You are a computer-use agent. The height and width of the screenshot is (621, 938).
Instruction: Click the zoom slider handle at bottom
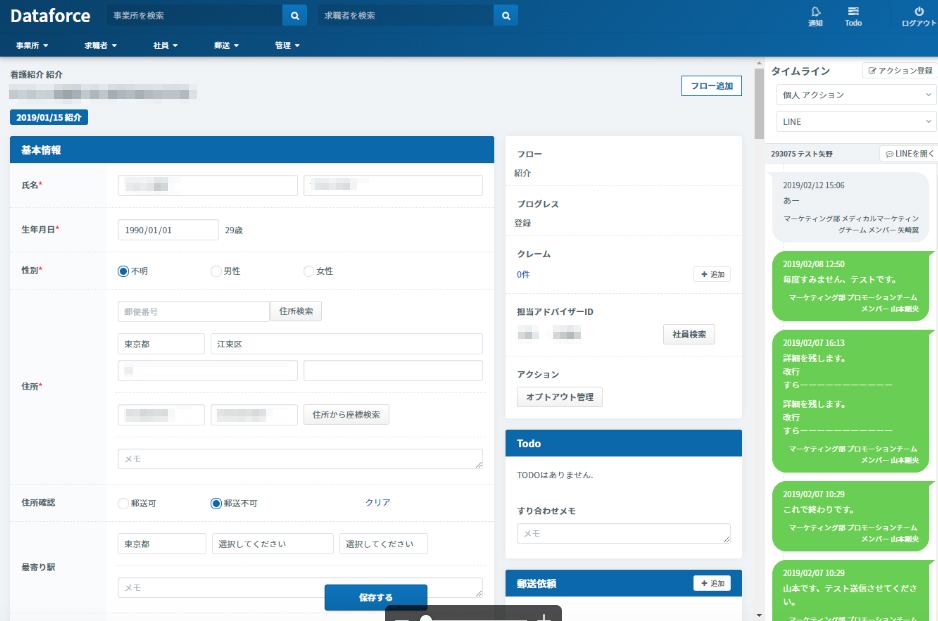pos(426,617)
